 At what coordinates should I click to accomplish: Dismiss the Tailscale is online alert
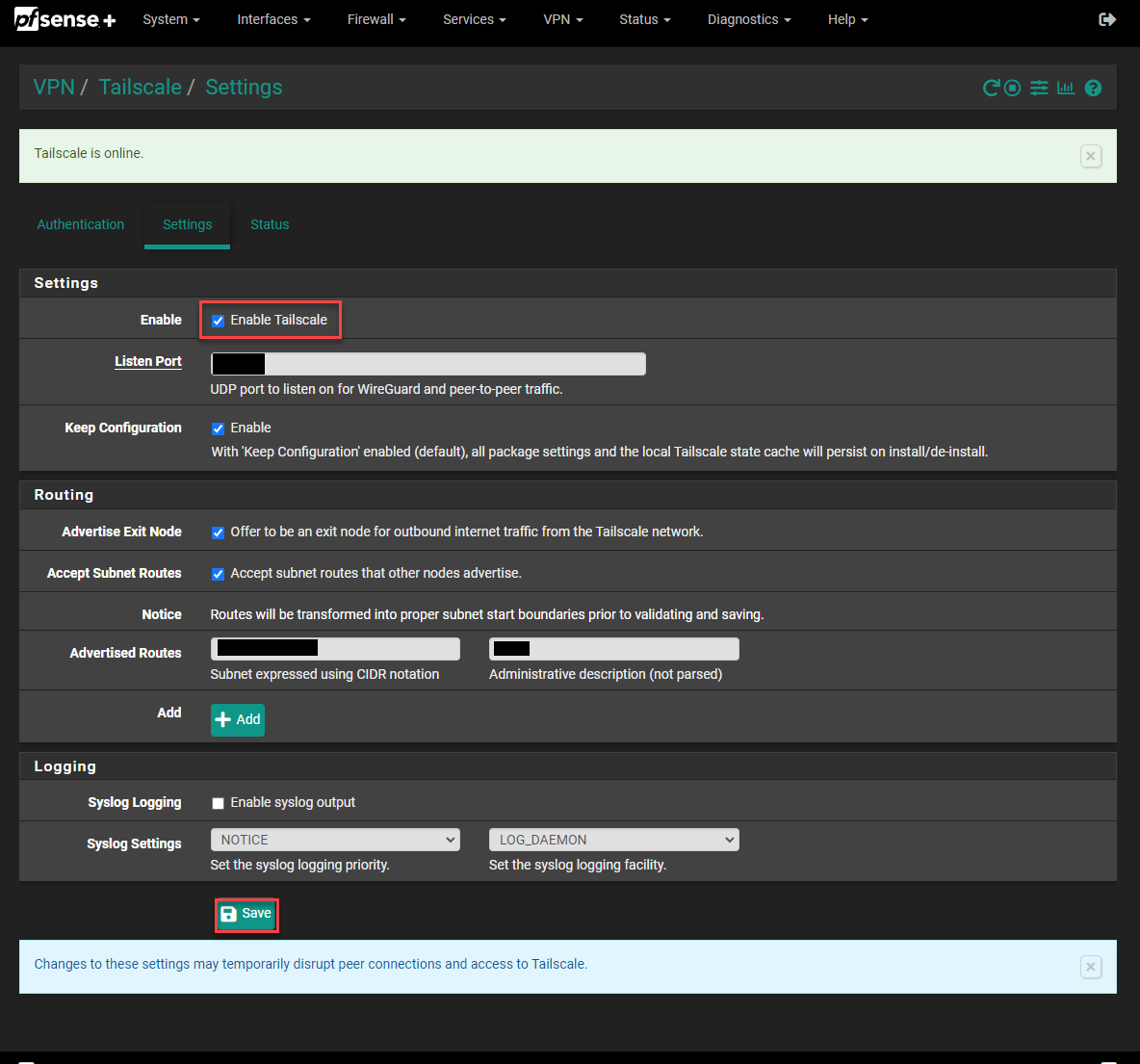coord(1090,155)
